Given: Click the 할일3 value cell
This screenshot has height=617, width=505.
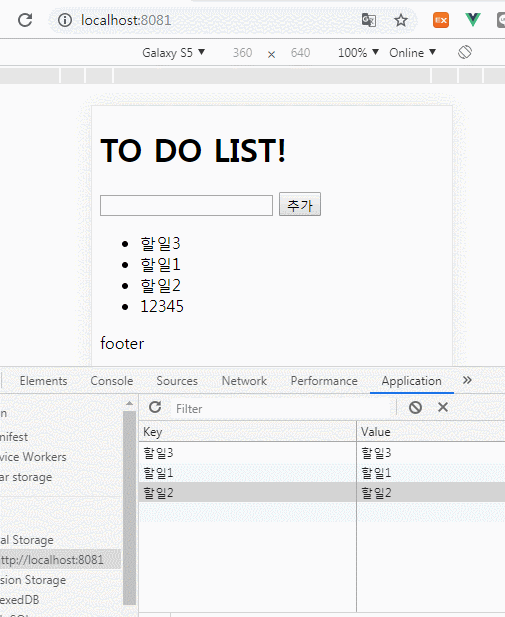Looking at the screenshot, I should (x=431, y=453).
